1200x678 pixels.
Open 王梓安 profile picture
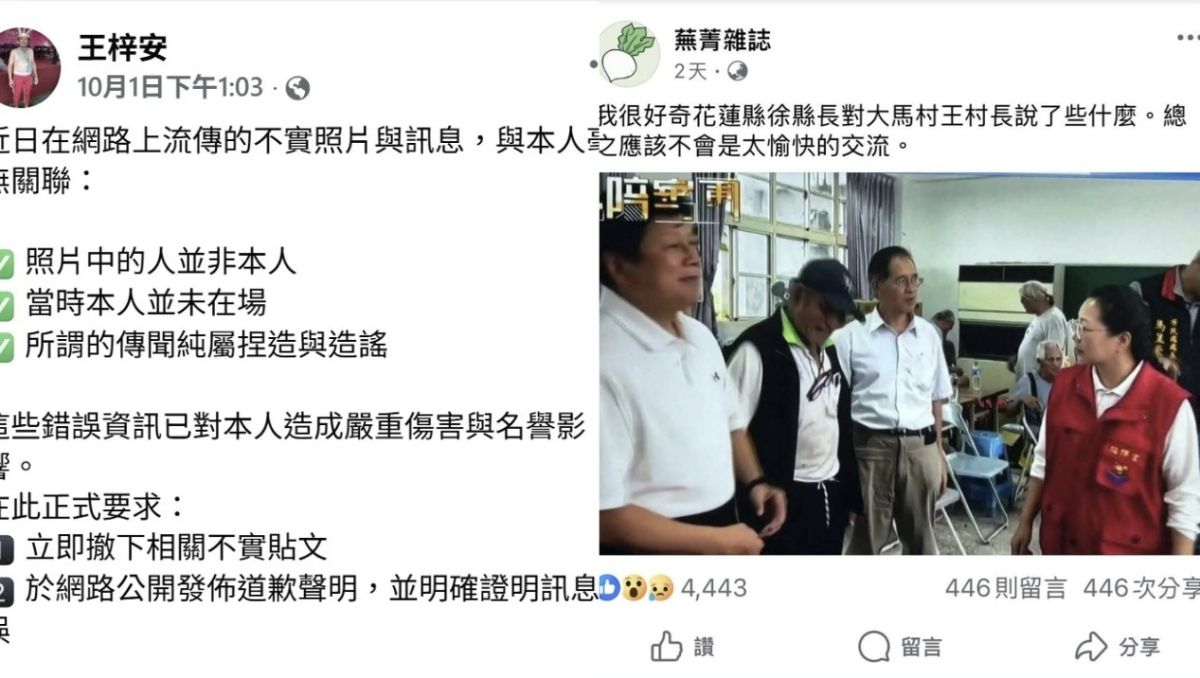[x=29, y=67]
